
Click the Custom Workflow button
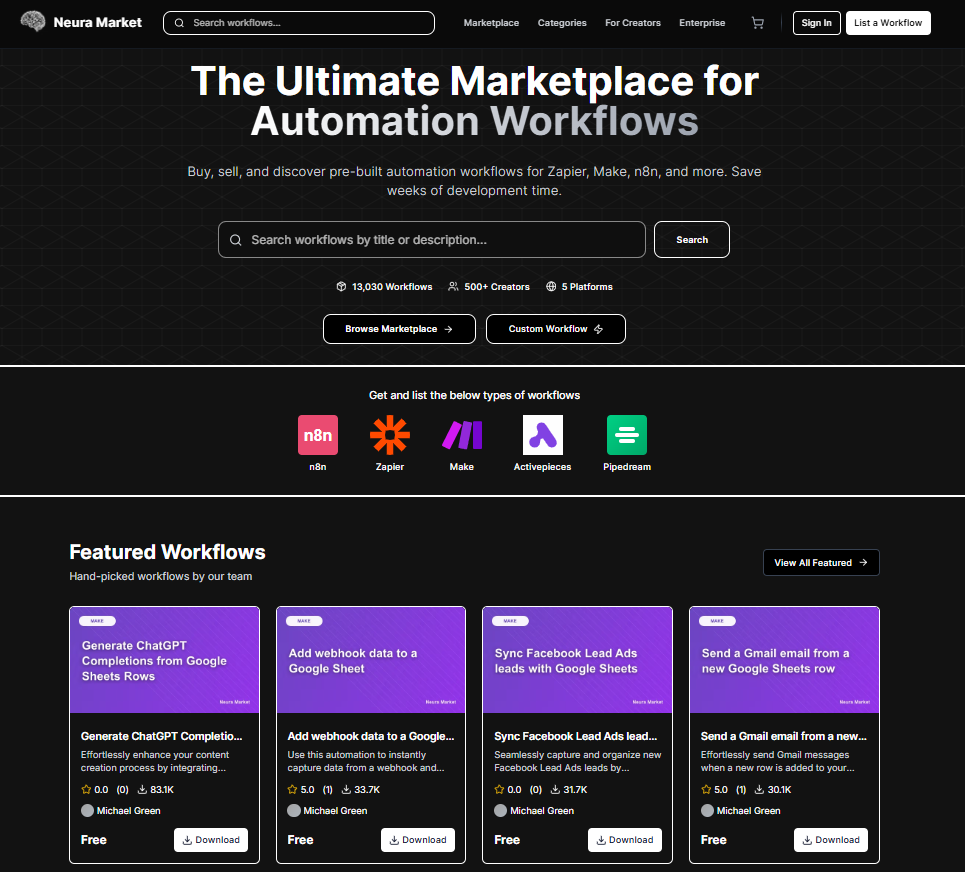556,329
